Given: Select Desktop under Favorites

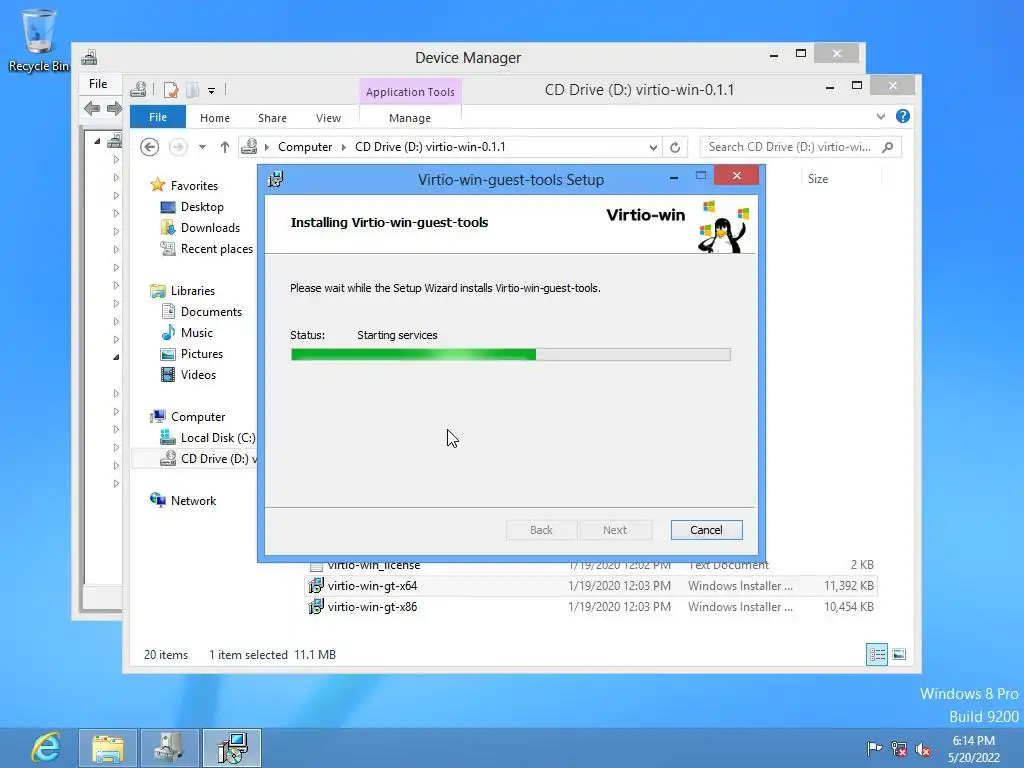Looking at the screenshot, I should click(x=202, y=206).
